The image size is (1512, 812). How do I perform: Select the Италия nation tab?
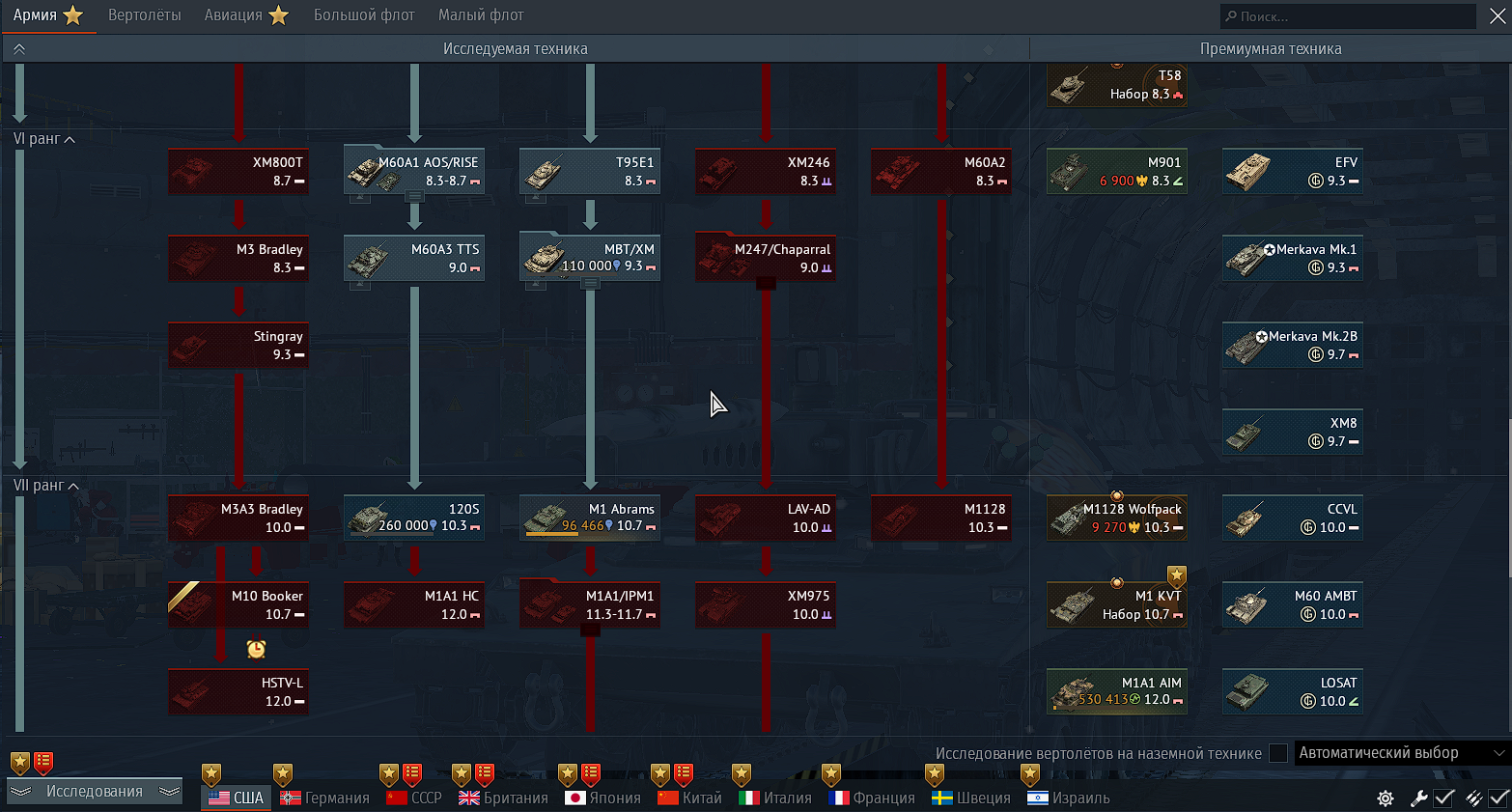pyautogui.click(x=775, y=798)
